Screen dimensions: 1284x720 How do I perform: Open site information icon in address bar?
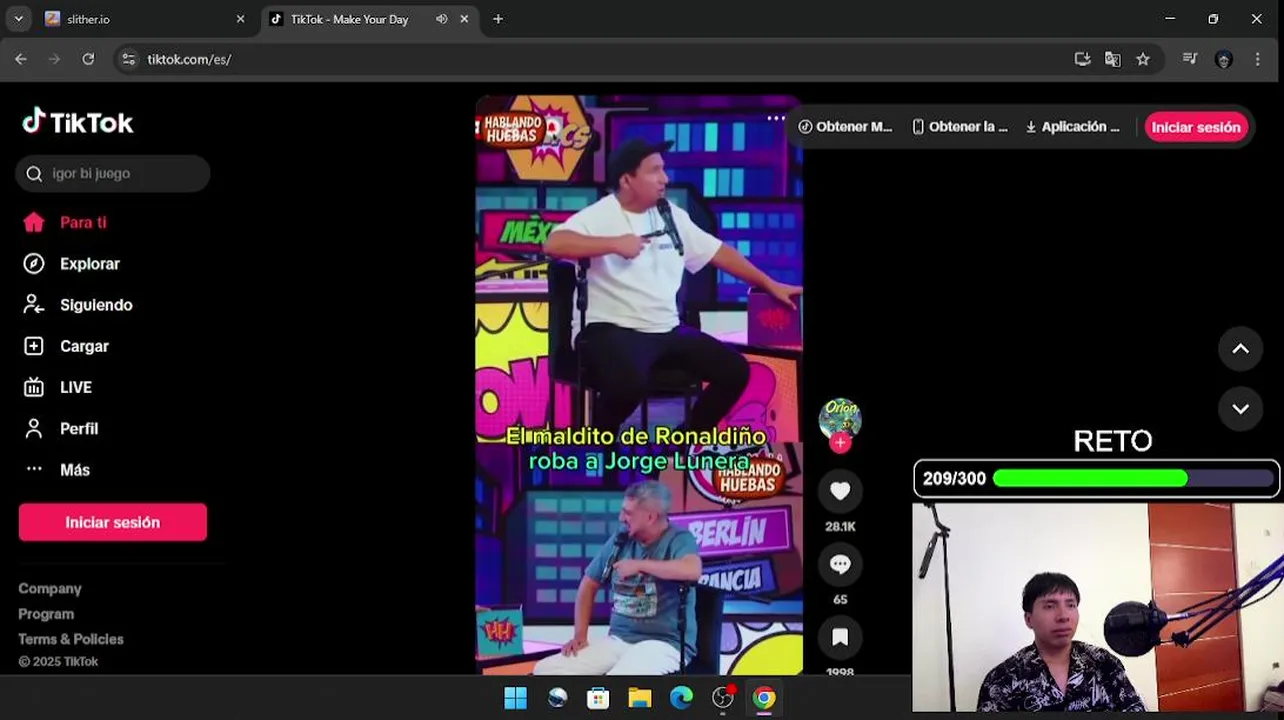pos(128,59)
